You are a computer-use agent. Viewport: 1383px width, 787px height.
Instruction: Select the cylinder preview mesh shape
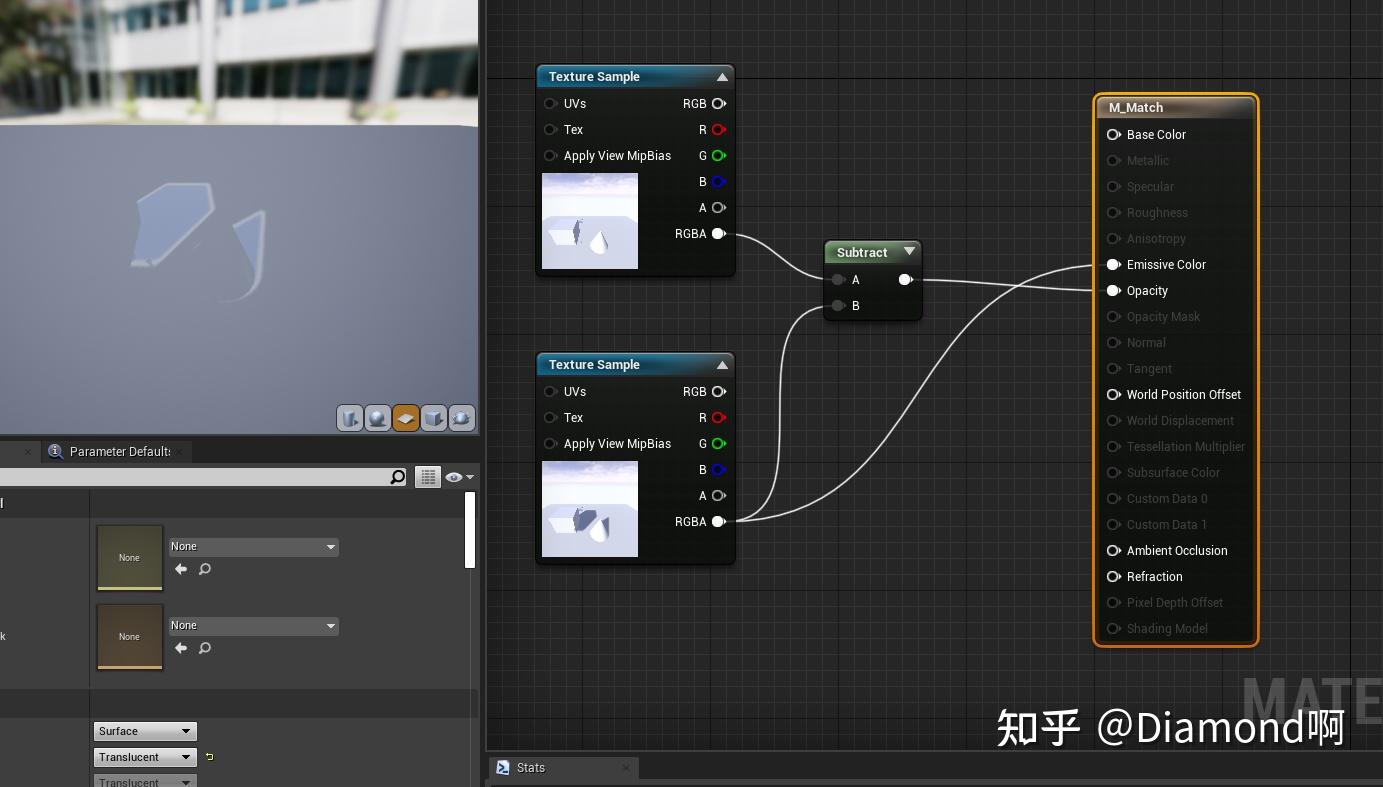[x=350, y=418]
